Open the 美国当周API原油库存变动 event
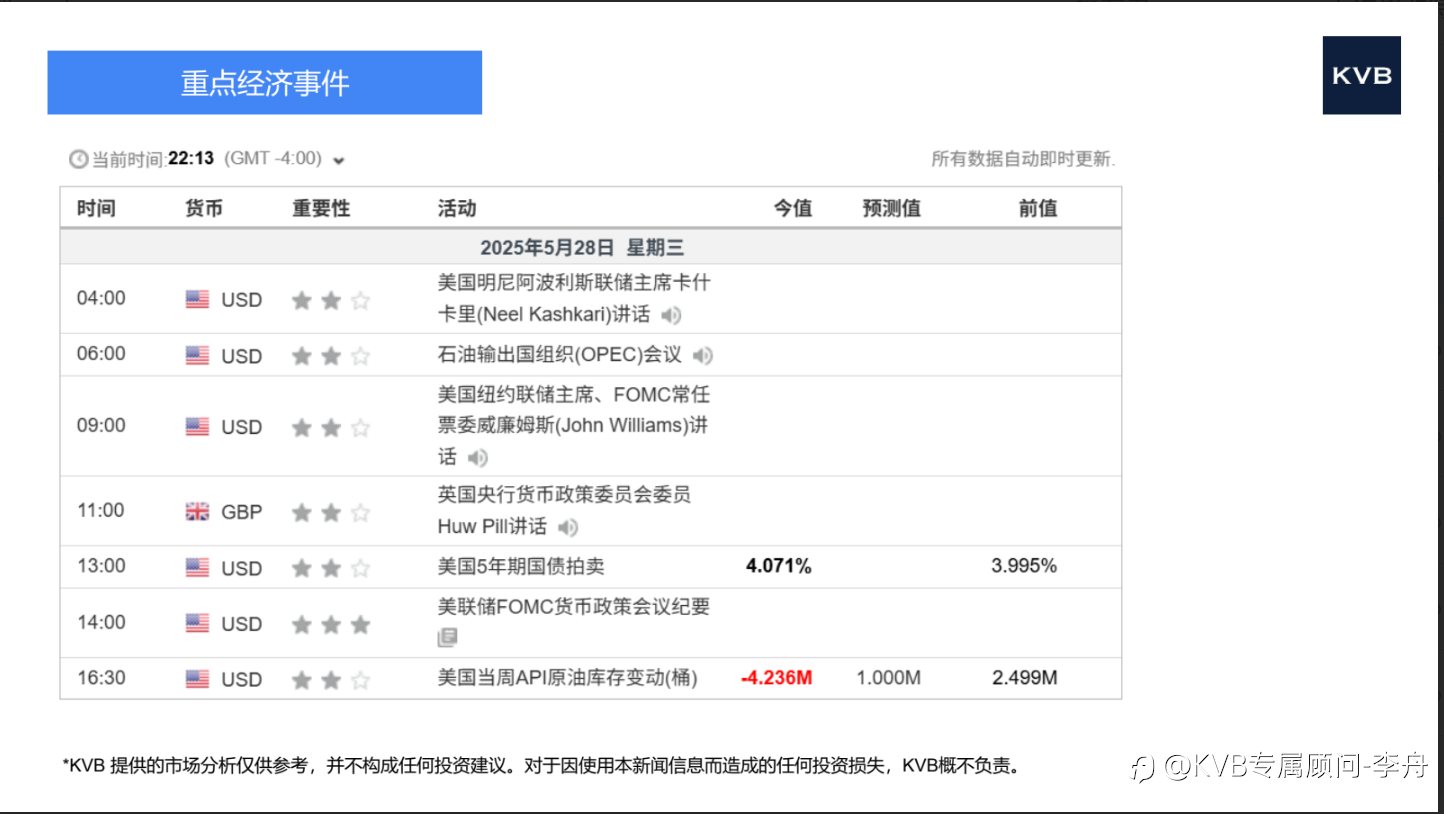This screenshot has width=1444, height=814. click(567, 678)
